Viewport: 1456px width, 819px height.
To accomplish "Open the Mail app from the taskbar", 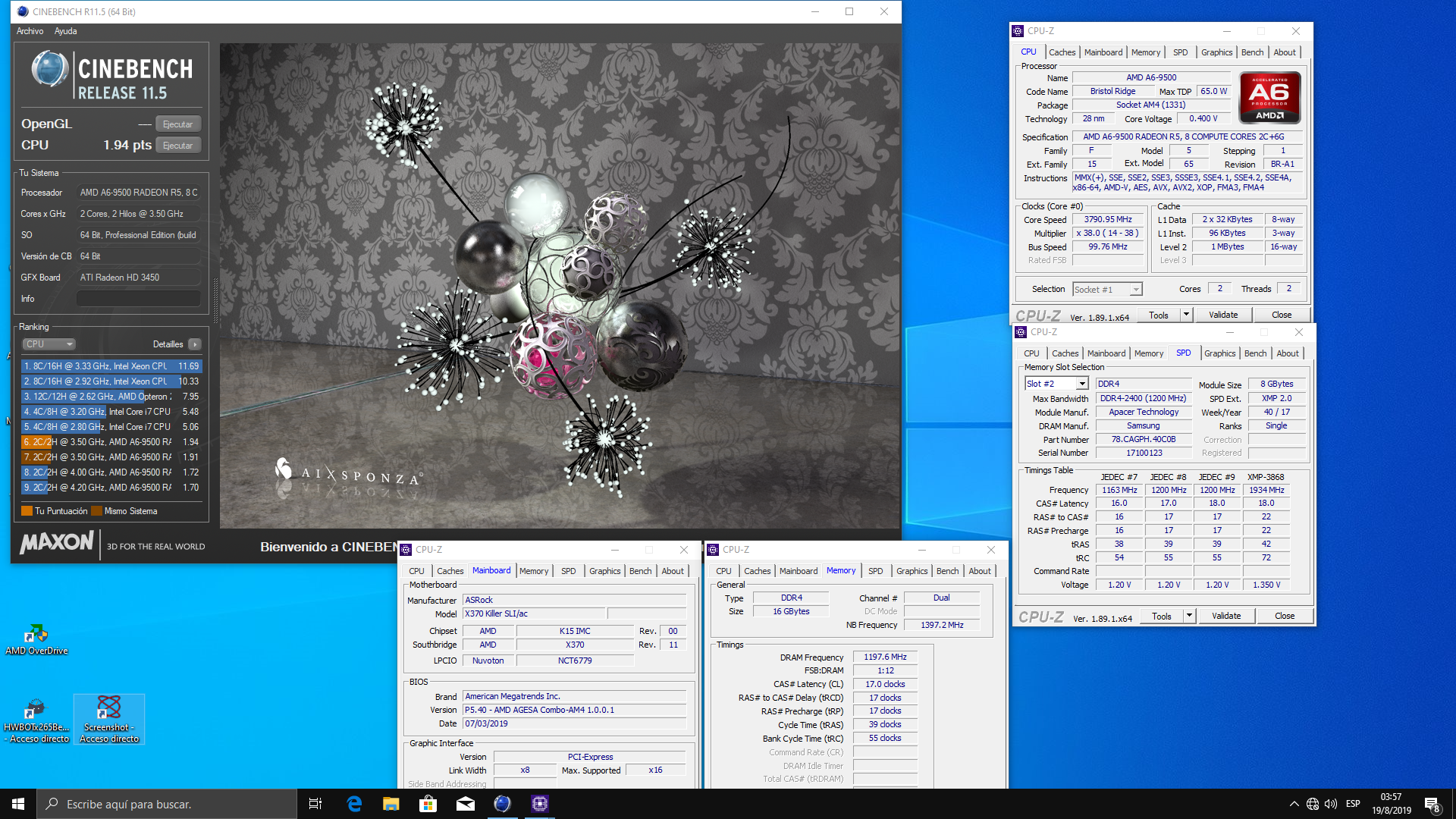I will tap(466, 804).
